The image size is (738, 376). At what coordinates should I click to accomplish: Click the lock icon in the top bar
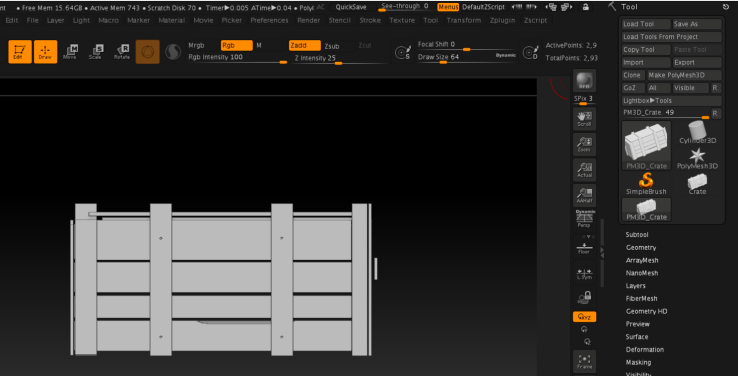point(585,7)
